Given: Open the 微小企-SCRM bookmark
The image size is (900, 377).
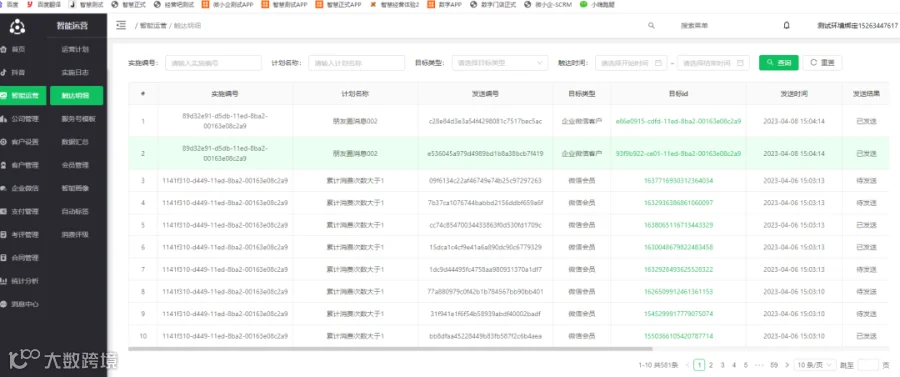Looking at the screenshot, I should pyautogui.click(x=548, y=4).
